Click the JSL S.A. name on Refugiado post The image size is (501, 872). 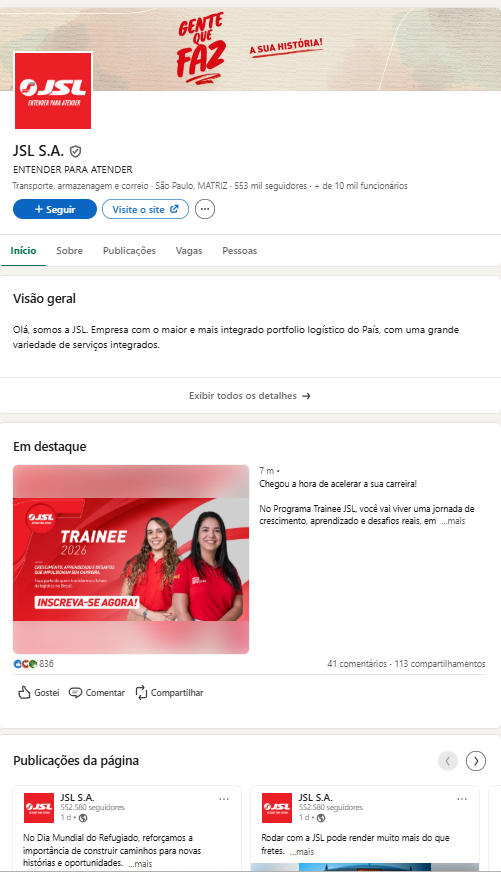77,797
